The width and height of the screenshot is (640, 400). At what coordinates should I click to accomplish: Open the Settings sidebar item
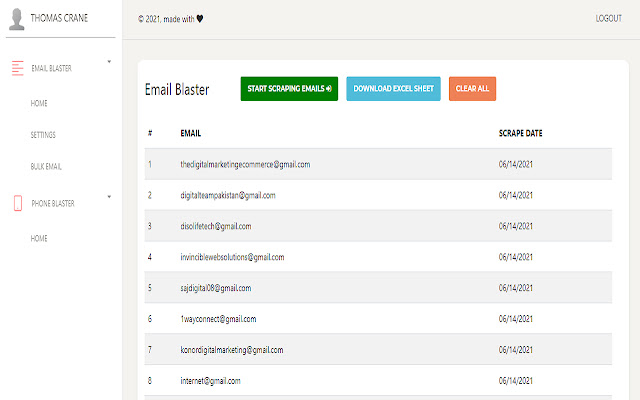coord(43,135)
